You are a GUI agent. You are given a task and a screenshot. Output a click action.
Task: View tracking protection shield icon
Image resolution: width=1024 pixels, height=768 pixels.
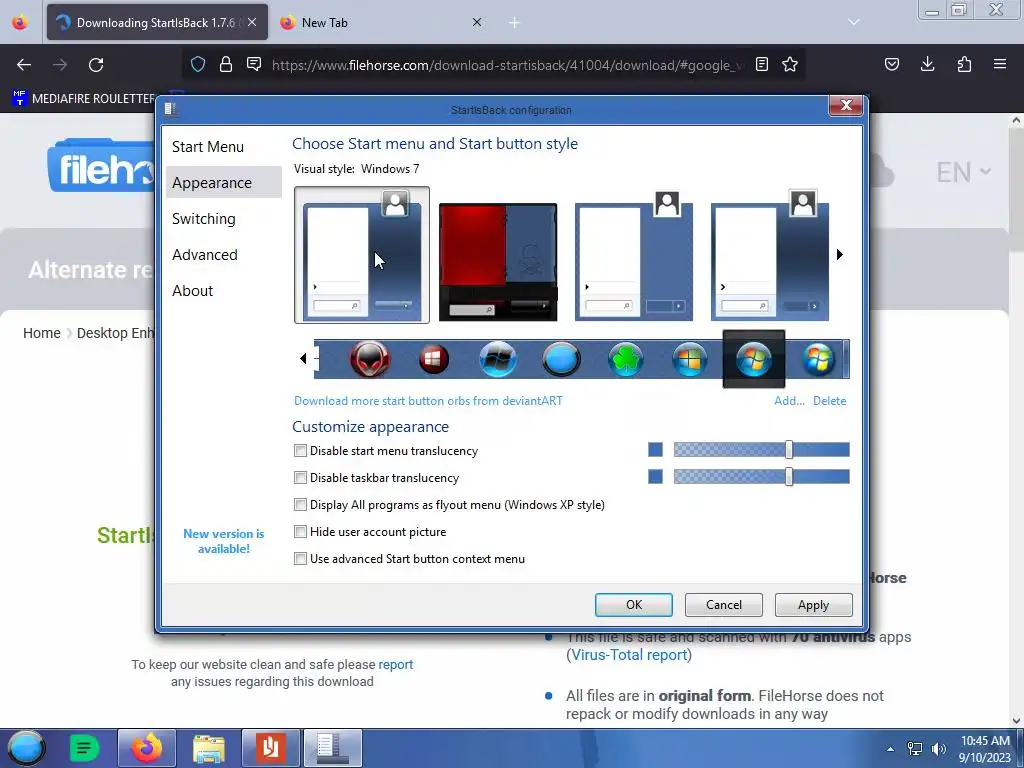[x=198, y=64]
